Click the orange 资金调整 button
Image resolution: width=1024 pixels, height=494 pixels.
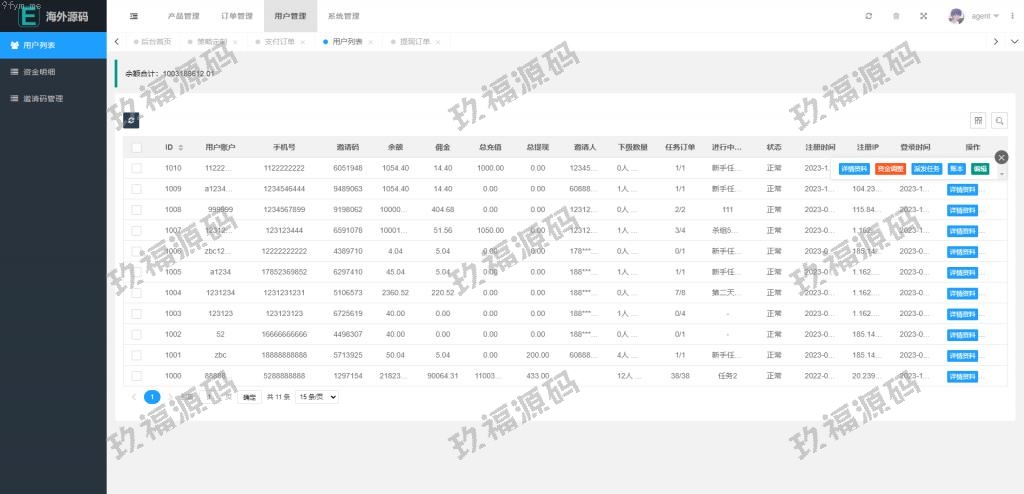[890, 169]
